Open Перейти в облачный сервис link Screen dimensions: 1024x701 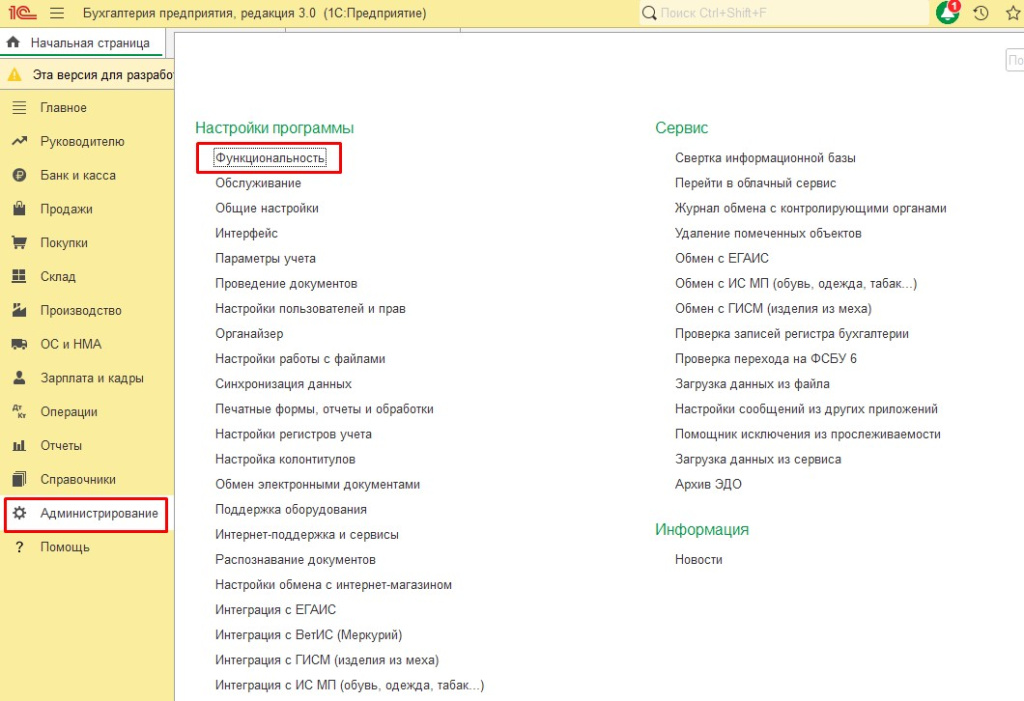(x=756, y=183)
